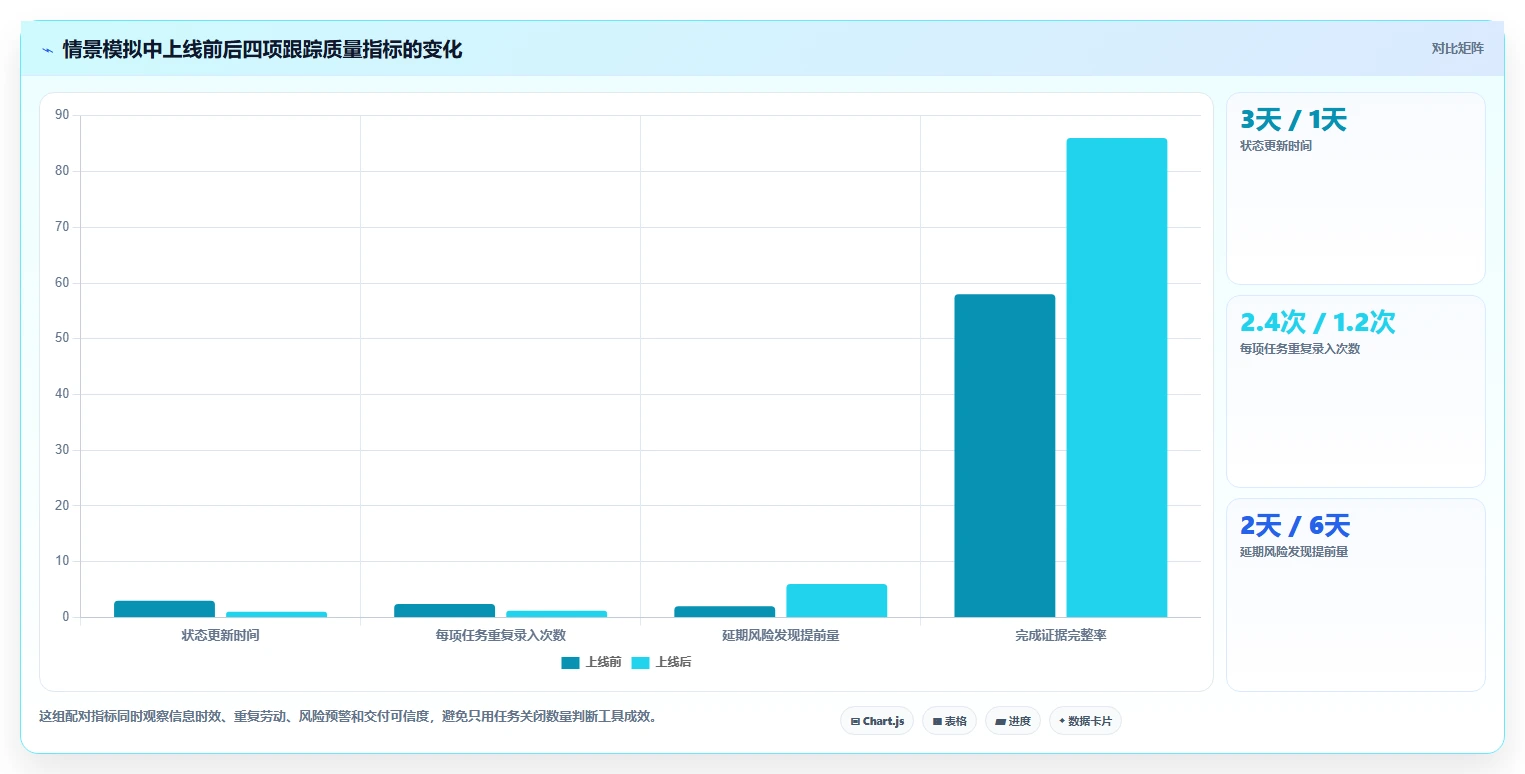The width and height of the screenshot is (1525, 774).
Task: Toggle the 上线后 legend swatch
Action: tap(640, 662)
